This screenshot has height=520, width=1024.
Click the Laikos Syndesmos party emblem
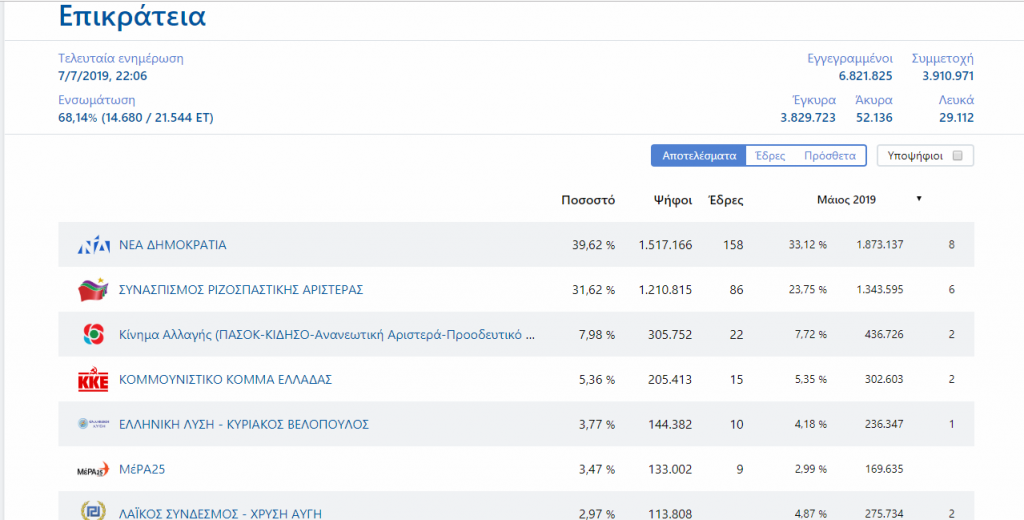[93, 511]
